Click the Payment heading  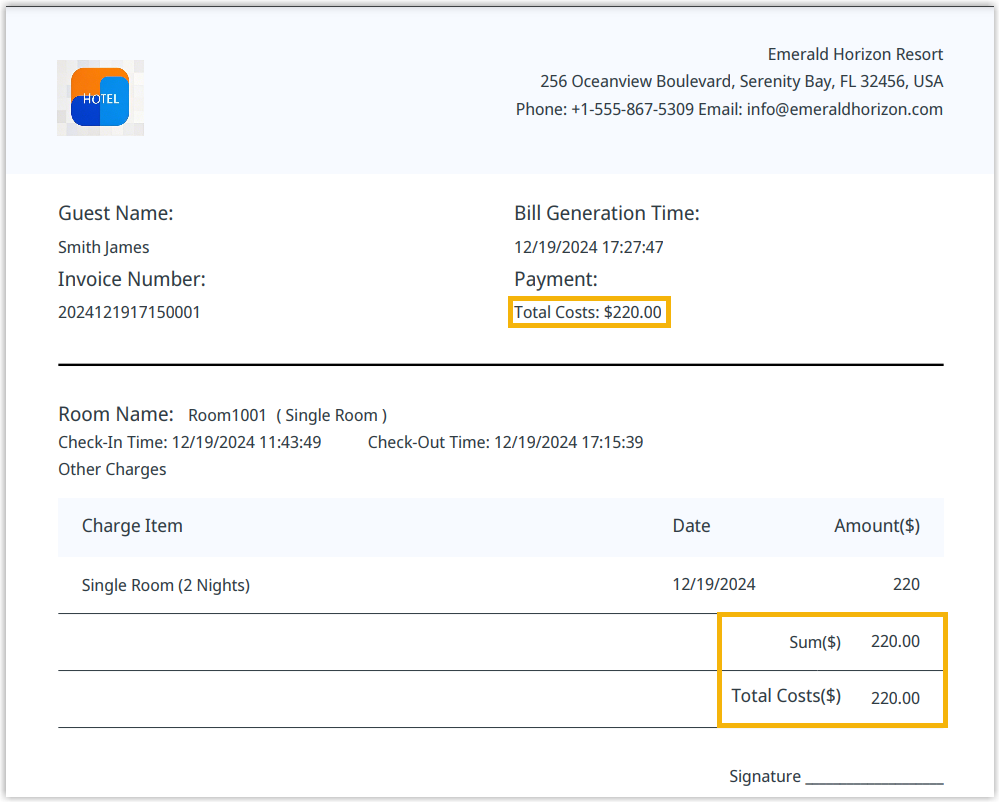(x=555, y=279)
